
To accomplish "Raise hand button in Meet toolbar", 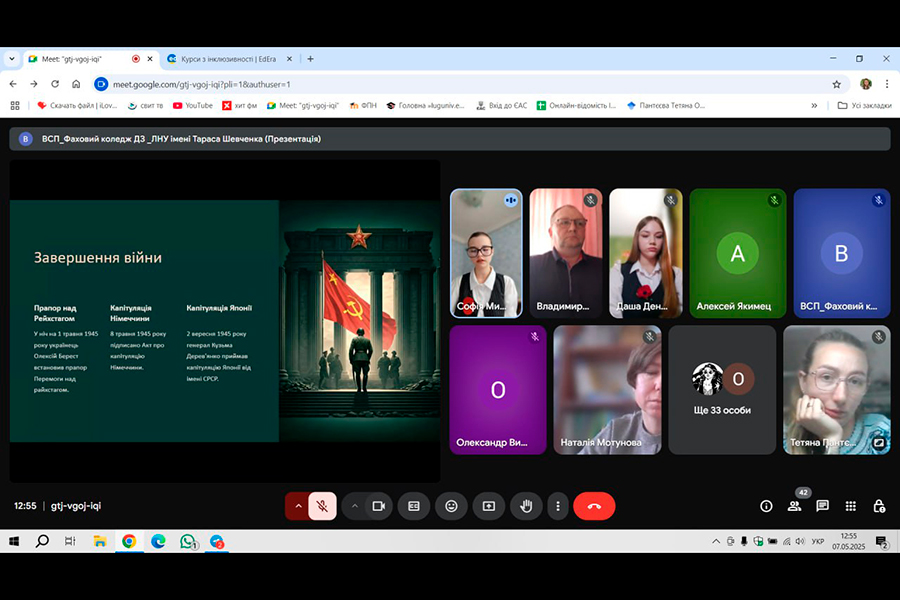I will click(526, 506).
